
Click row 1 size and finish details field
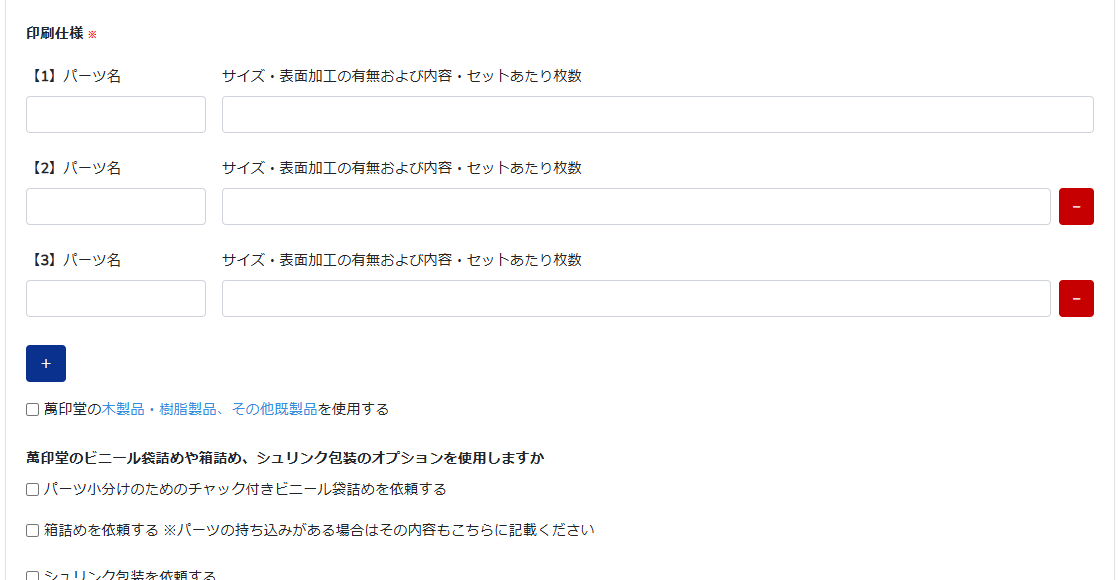pyautogui.click(x=658, y=114)
